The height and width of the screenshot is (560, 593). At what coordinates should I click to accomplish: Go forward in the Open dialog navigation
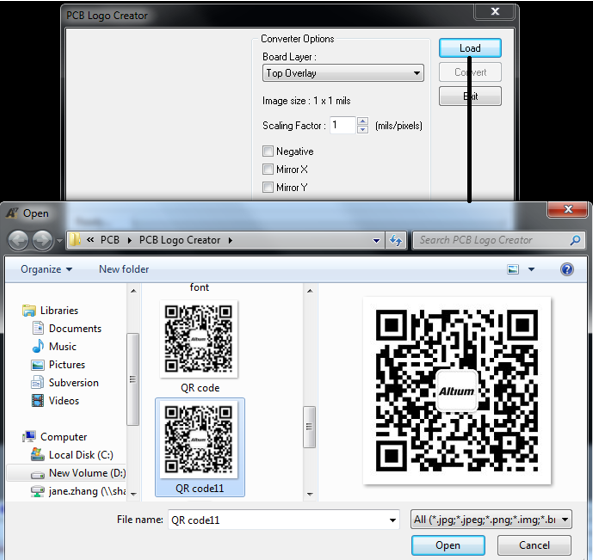pyautogui.click(x=42, y=240)
